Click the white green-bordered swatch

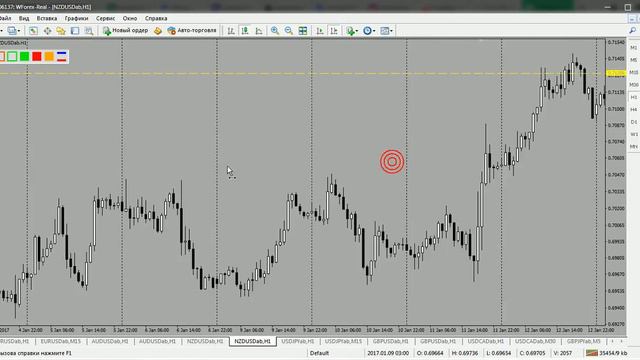coord(12,56)
